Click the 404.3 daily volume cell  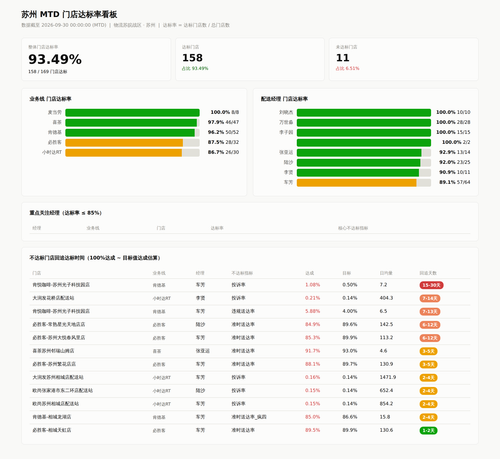[386, 298]
